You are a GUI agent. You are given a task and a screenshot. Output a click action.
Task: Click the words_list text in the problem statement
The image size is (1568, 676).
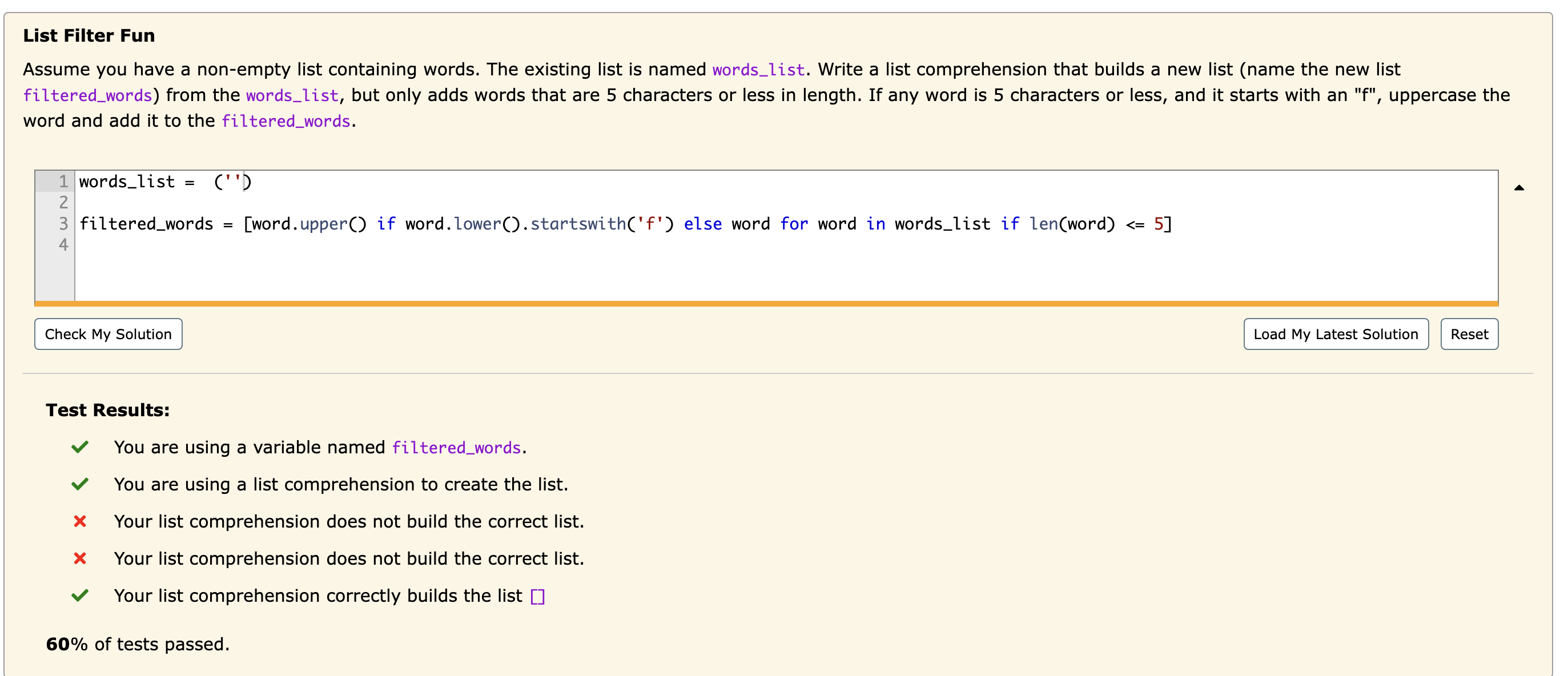click(758, 69)
